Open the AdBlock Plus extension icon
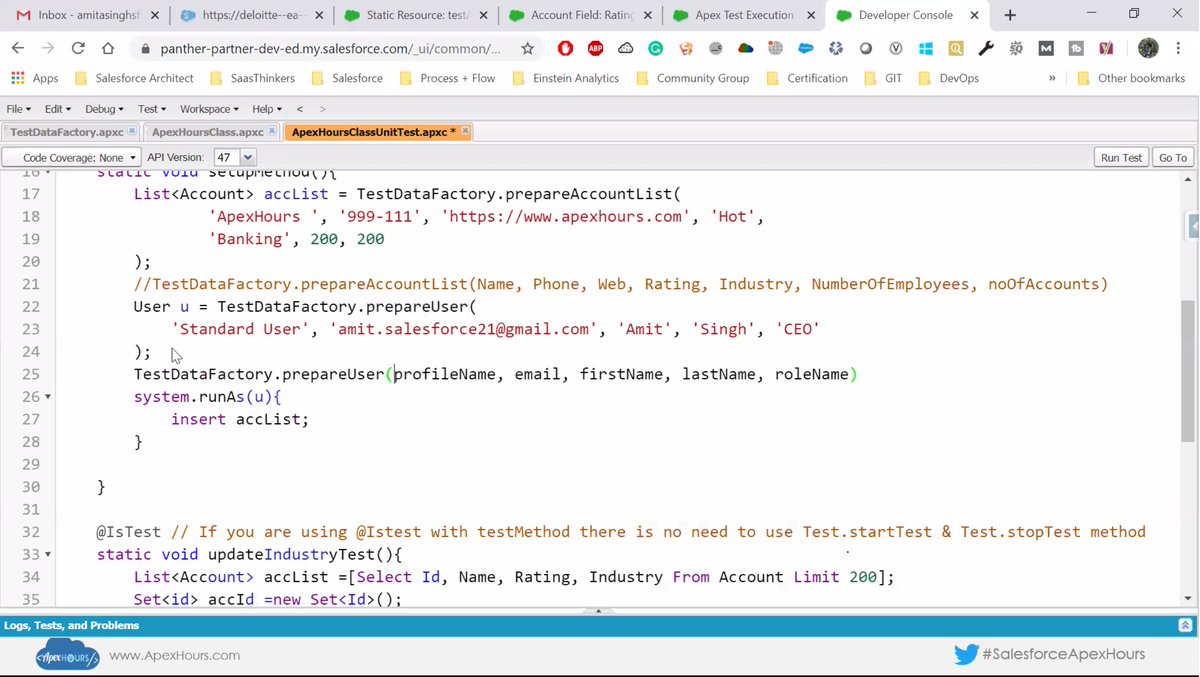 point(594,48)
